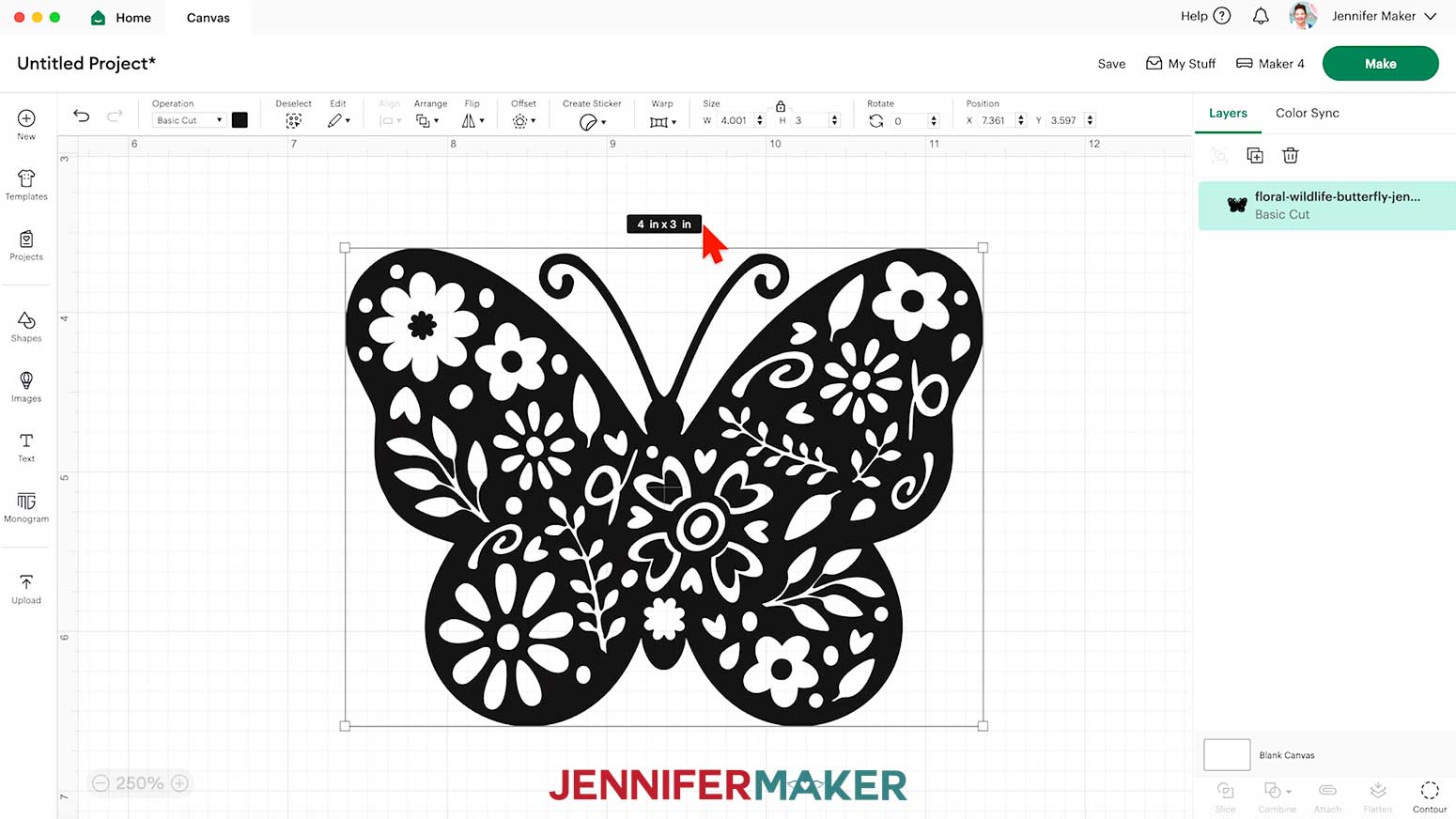Open notifications bell
The height and width of the screenshot is (819, 1456).
1261,16
